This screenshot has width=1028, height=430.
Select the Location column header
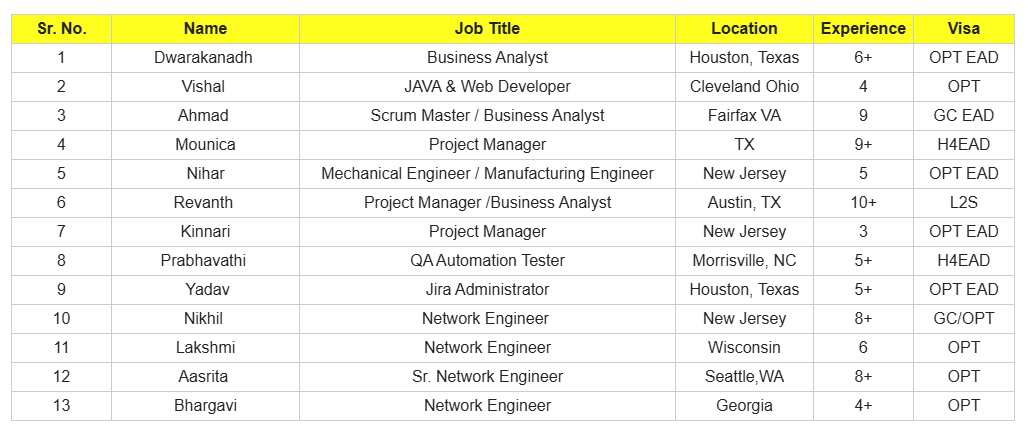[744, 29]
